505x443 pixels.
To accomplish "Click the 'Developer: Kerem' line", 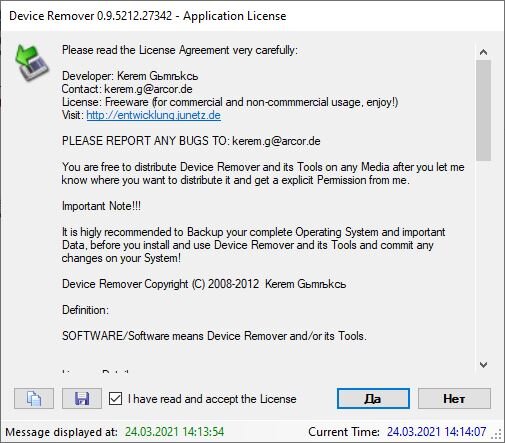I will [130, 76].
